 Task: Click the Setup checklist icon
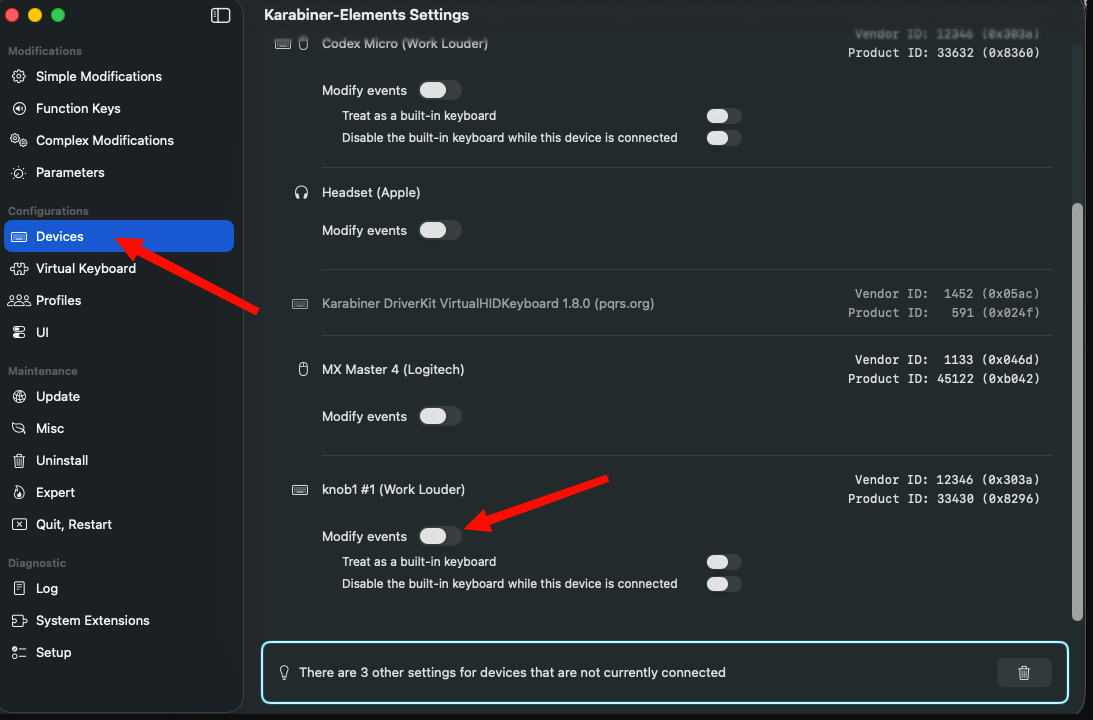click(19, 652)
